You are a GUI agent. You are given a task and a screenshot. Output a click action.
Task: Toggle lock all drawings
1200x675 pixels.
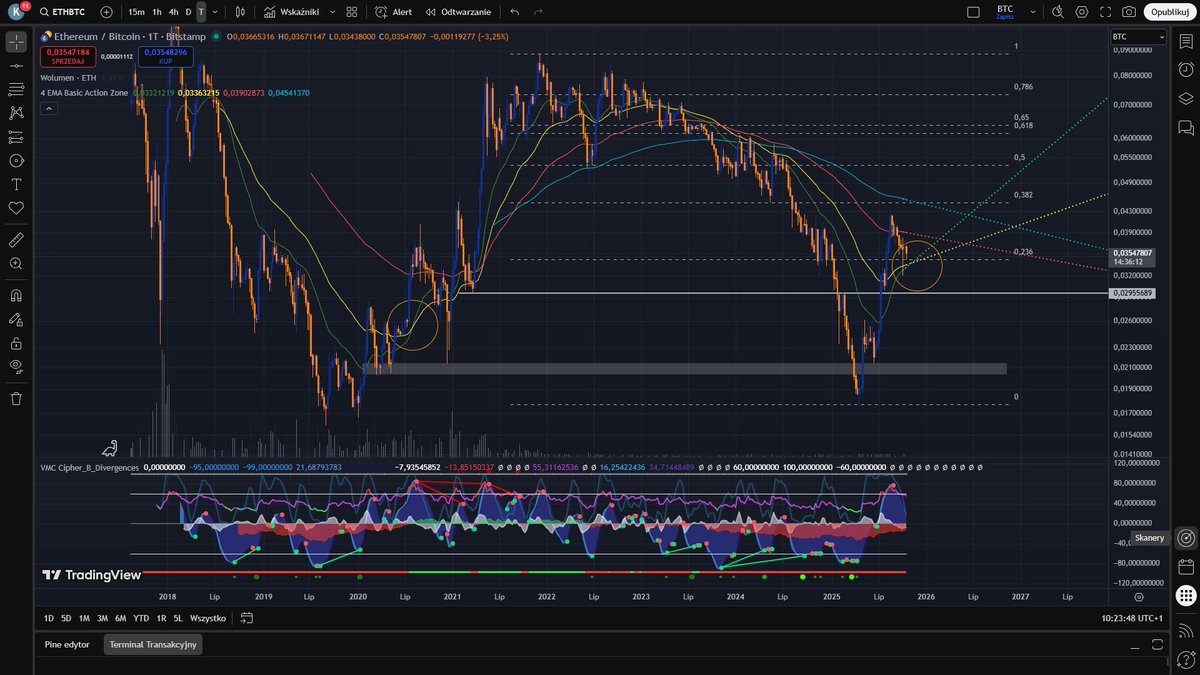tap(16, 343)
